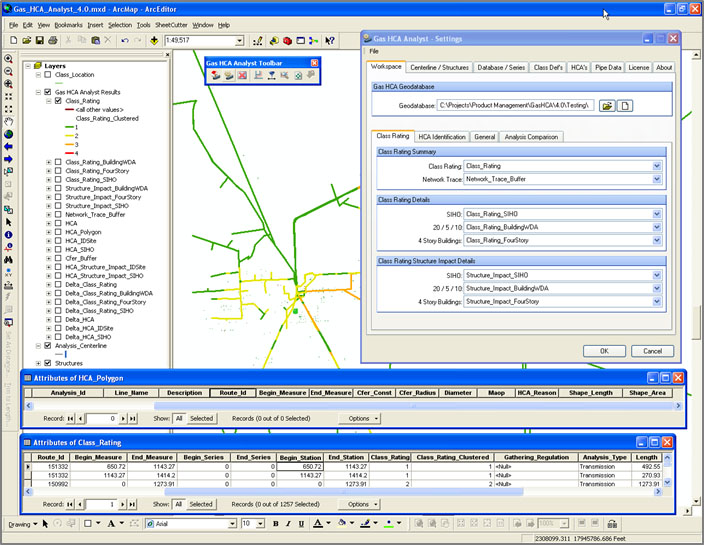Open Class Rating dropdown
This screenshot has height=545, width=704.
coord(656,166)
